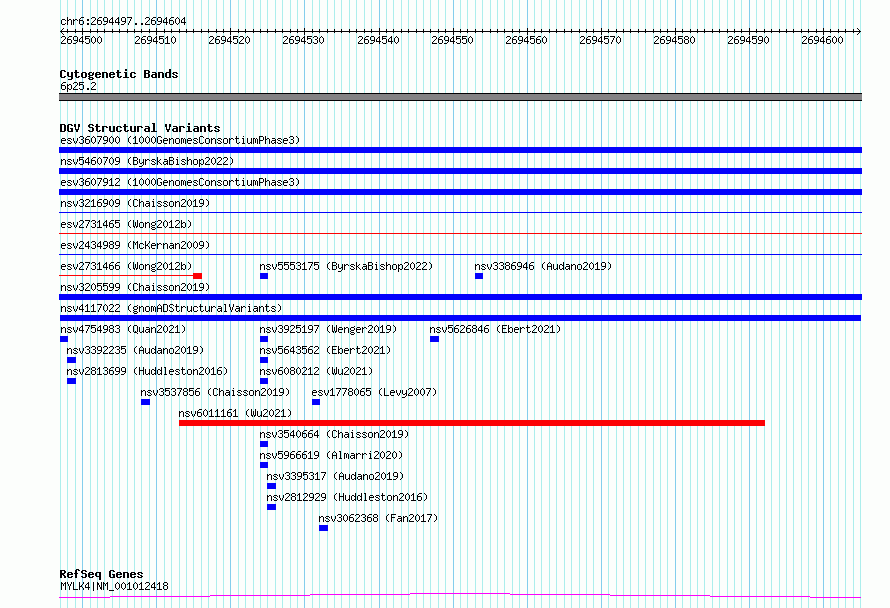Image resolution: width=890 pixels, height=608 pixels.
Task: Click the blue marker under nsv5966619
Action: click(264, 465)
